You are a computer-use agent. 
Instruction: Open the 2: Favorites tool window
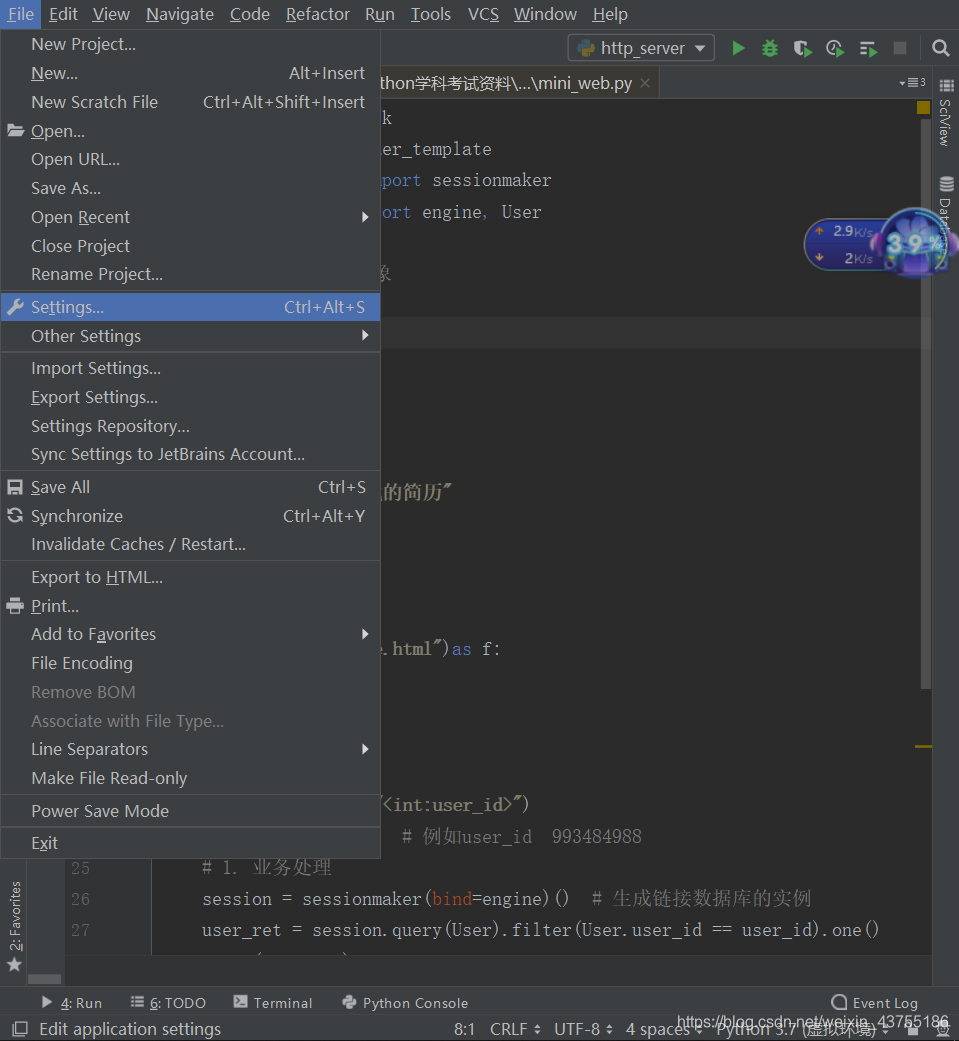(x=15, y=926)
